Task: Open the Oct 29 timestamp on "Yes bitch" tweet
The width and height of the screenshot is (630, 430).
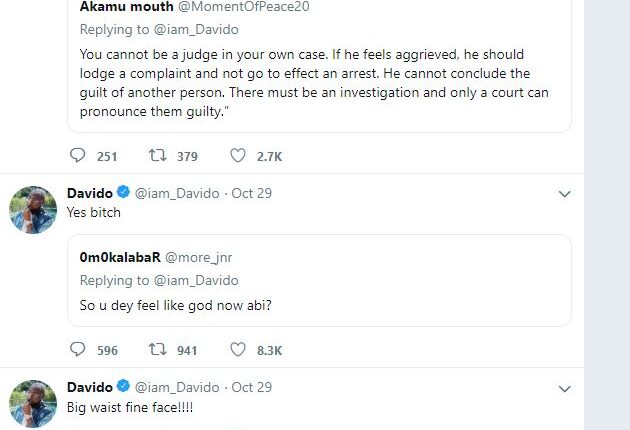Action: coord(252,193)
